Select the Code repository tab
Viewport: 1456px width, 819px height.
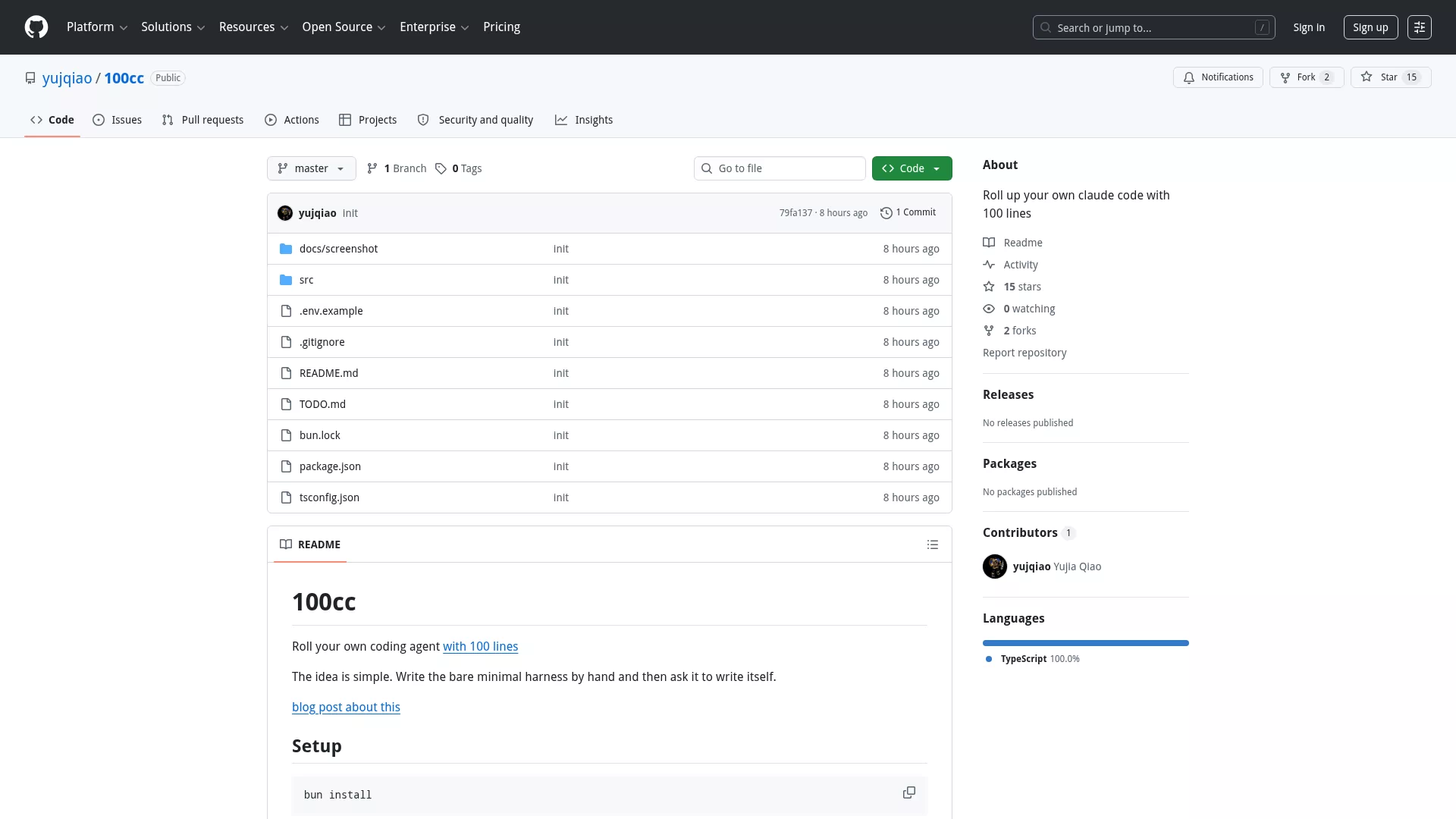(52, 120)
